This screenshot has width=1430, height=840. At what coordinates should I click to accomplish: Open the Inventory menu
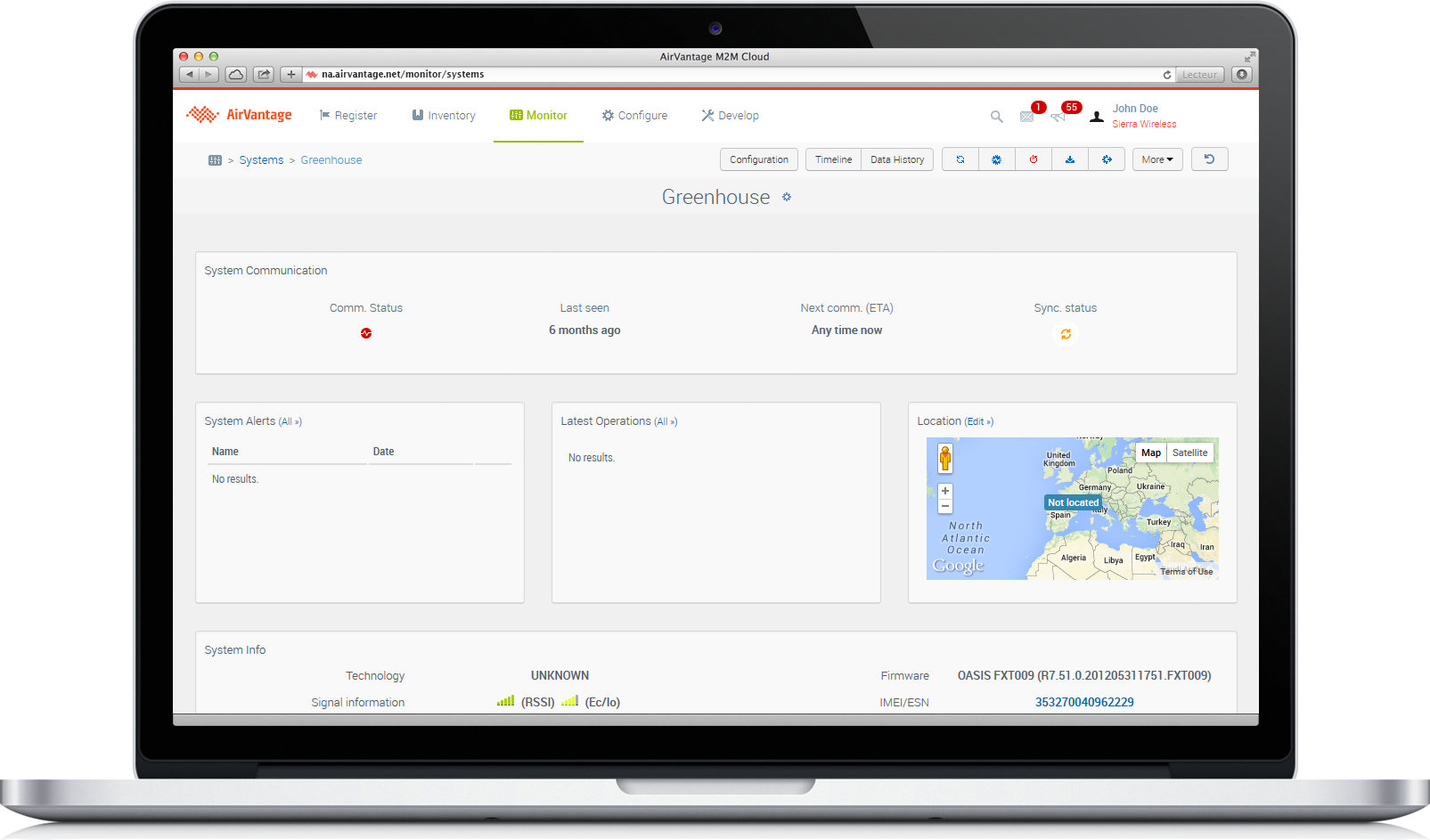click(444, 116)
